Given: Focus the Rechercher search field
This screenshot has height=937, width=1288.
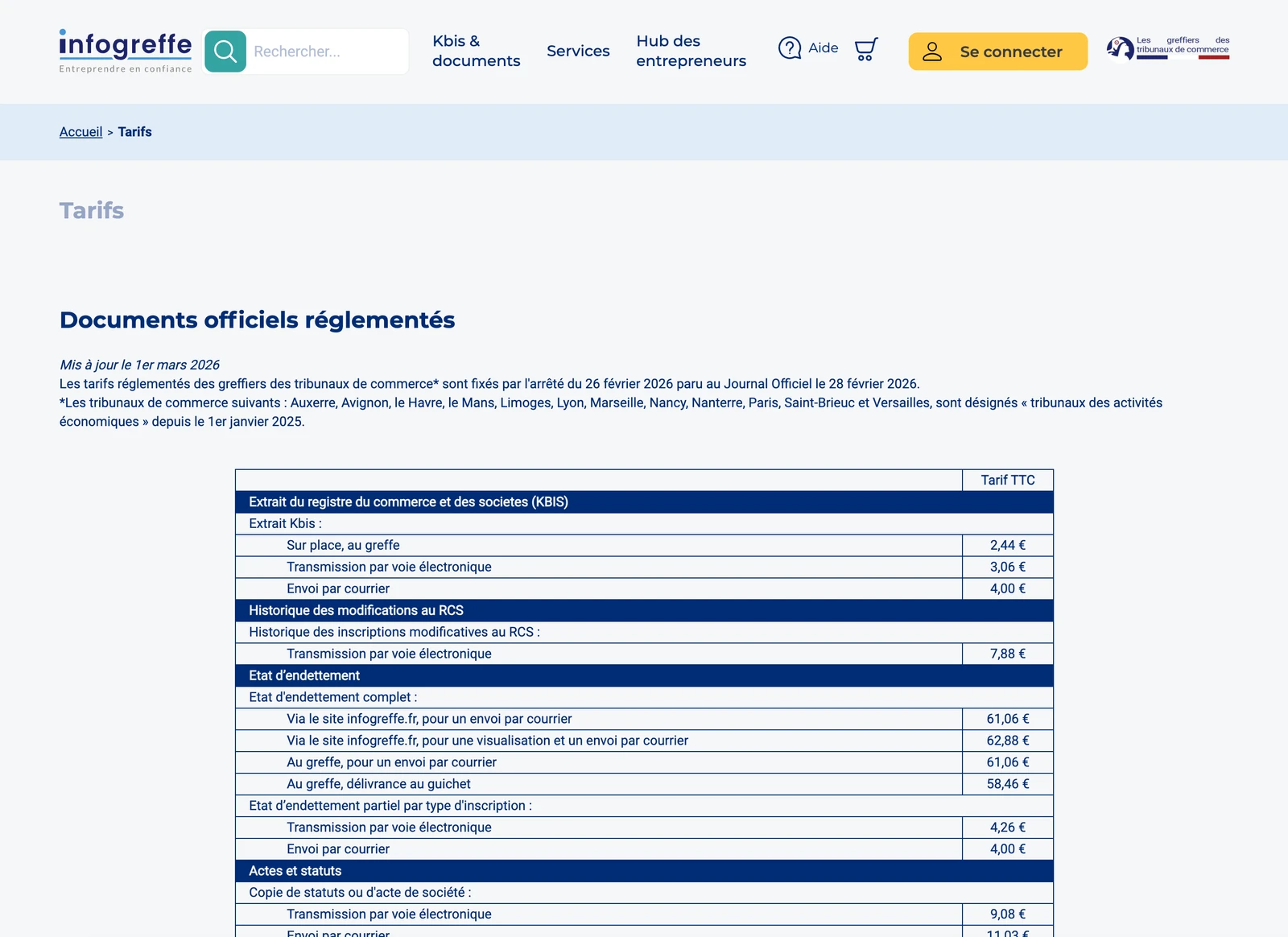Looking at the screenshot, I should 327,52.
